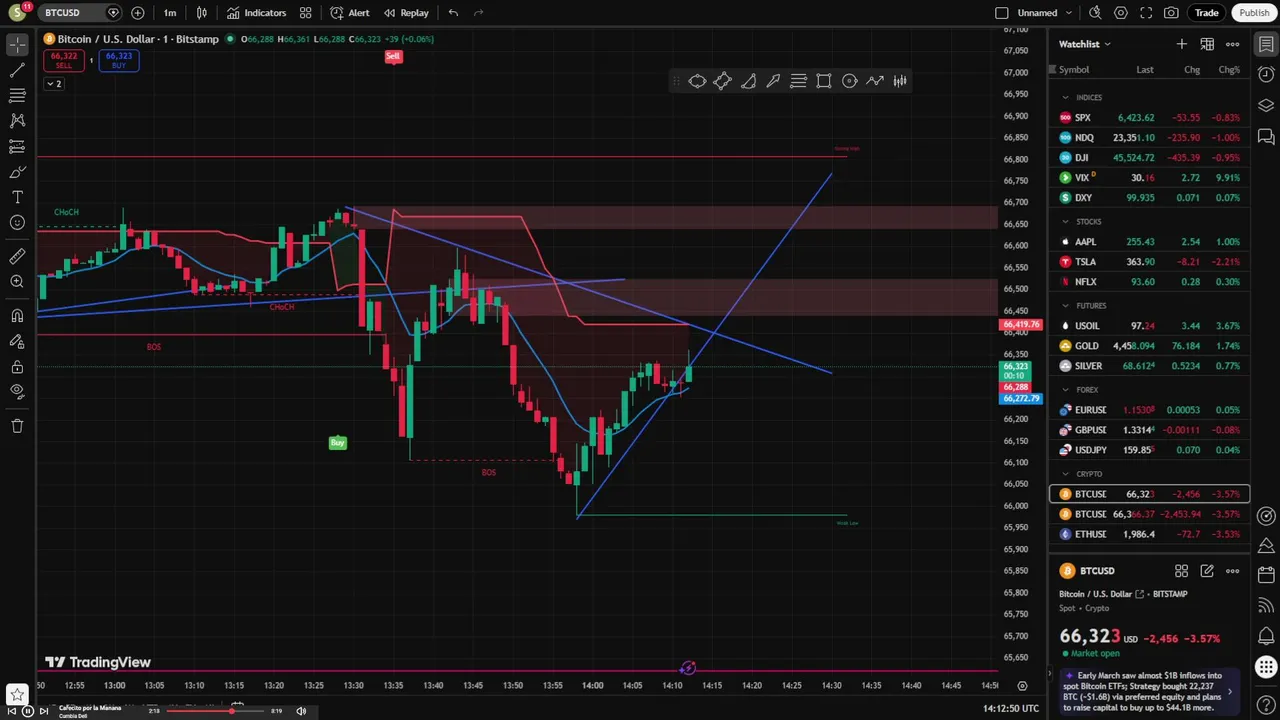Click the red 66,322 SELL button
Viewport: 1280px width, 720px height.
64,60
